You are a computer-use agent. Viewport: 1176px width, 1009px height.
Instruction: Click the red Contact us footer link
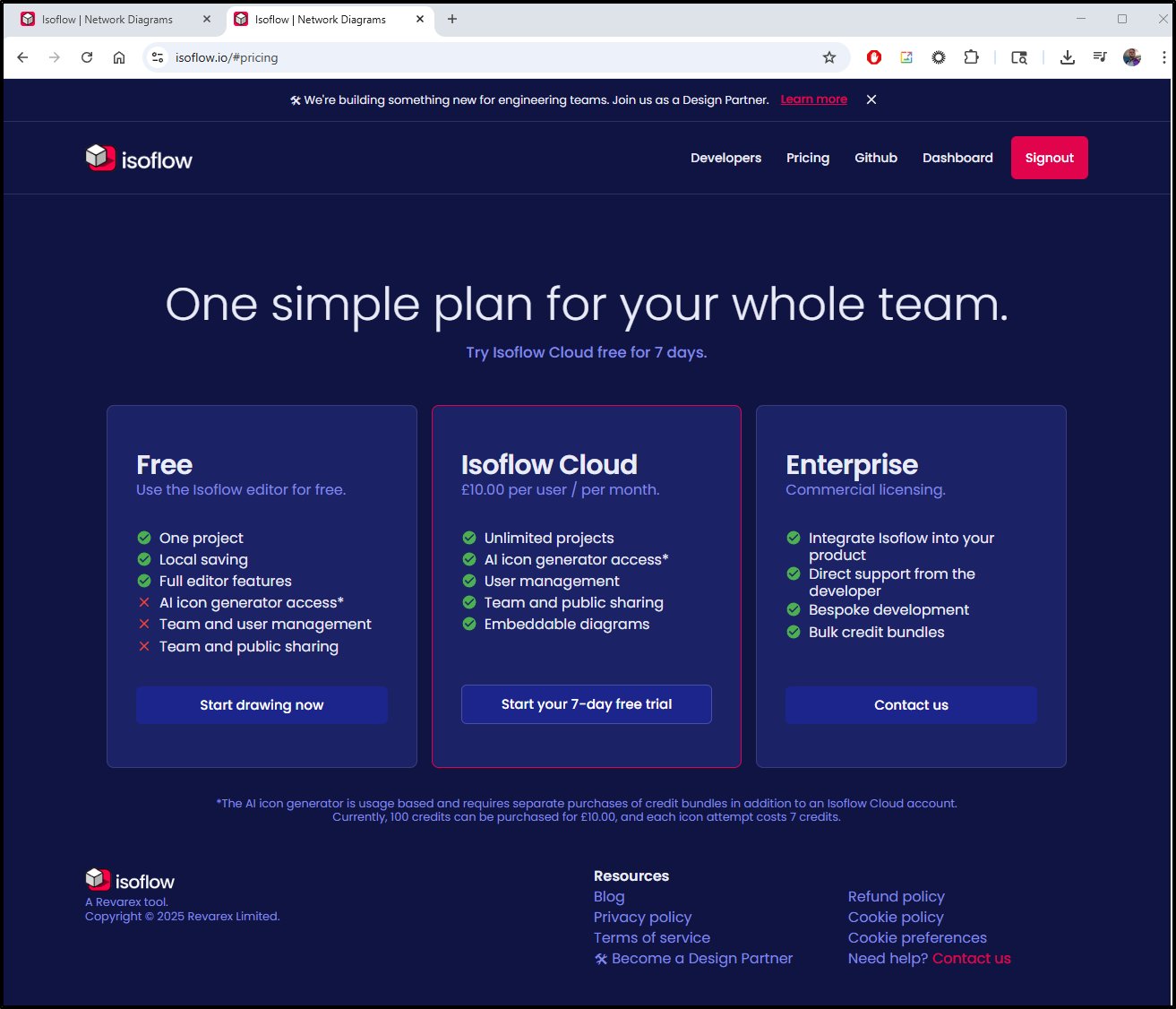coord(972,958)
